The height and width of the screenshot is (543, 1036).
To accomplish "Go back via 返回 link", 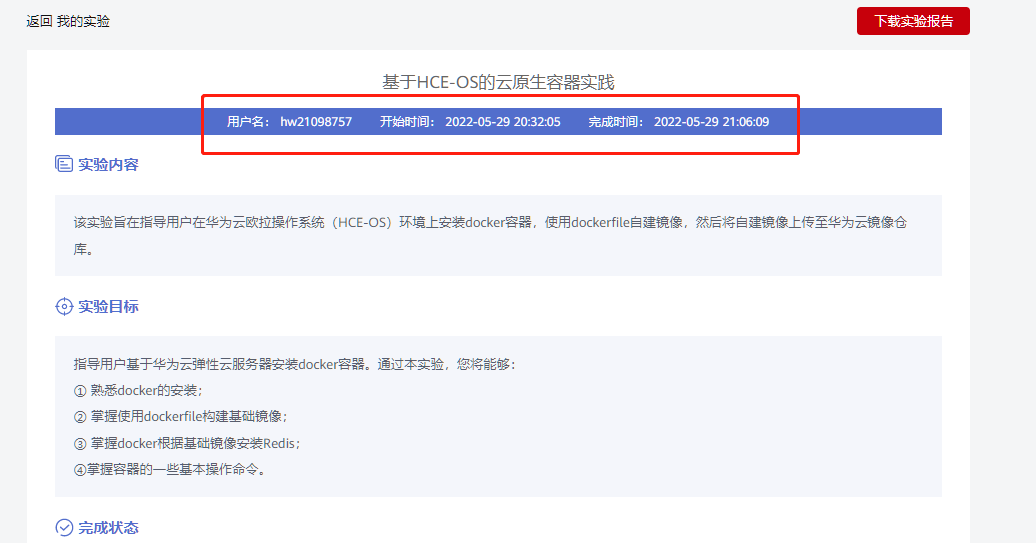I will click(39, 21).
